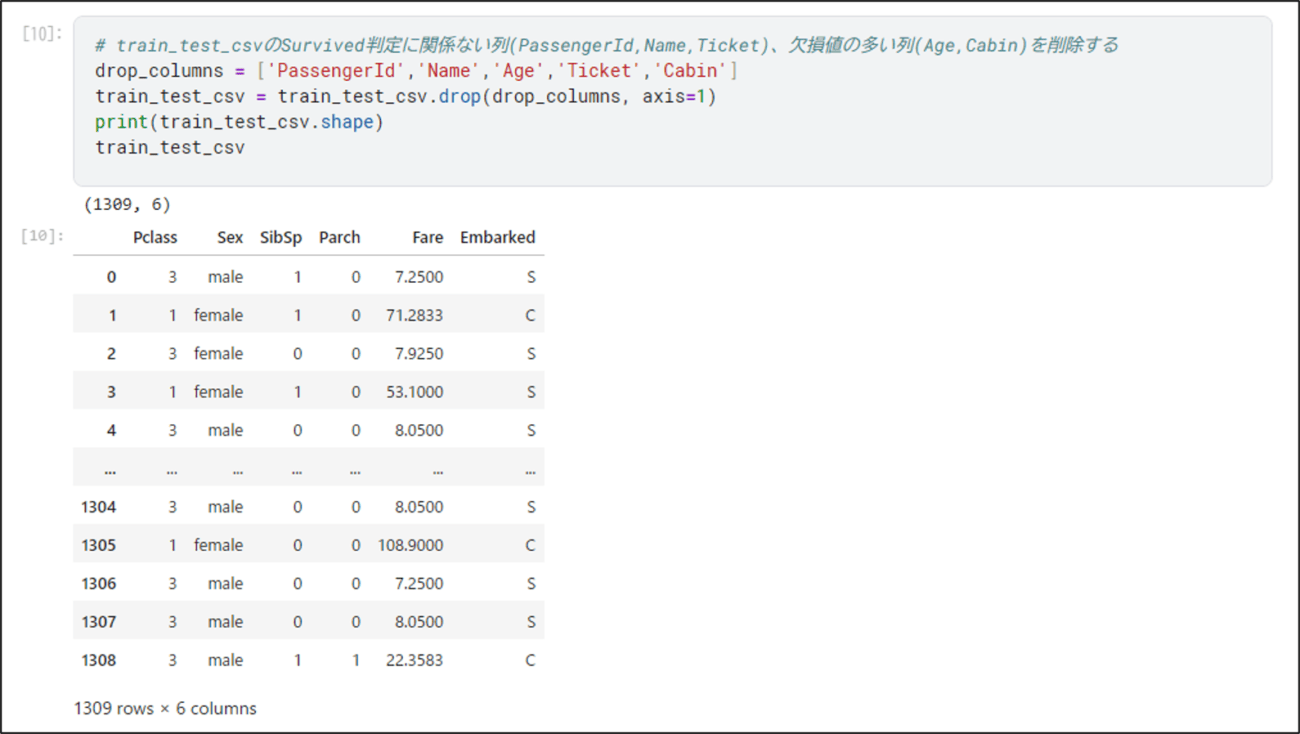Click row index 1307 in the table
Viewport: 1300px width, 734px height.
coord(99,622)
